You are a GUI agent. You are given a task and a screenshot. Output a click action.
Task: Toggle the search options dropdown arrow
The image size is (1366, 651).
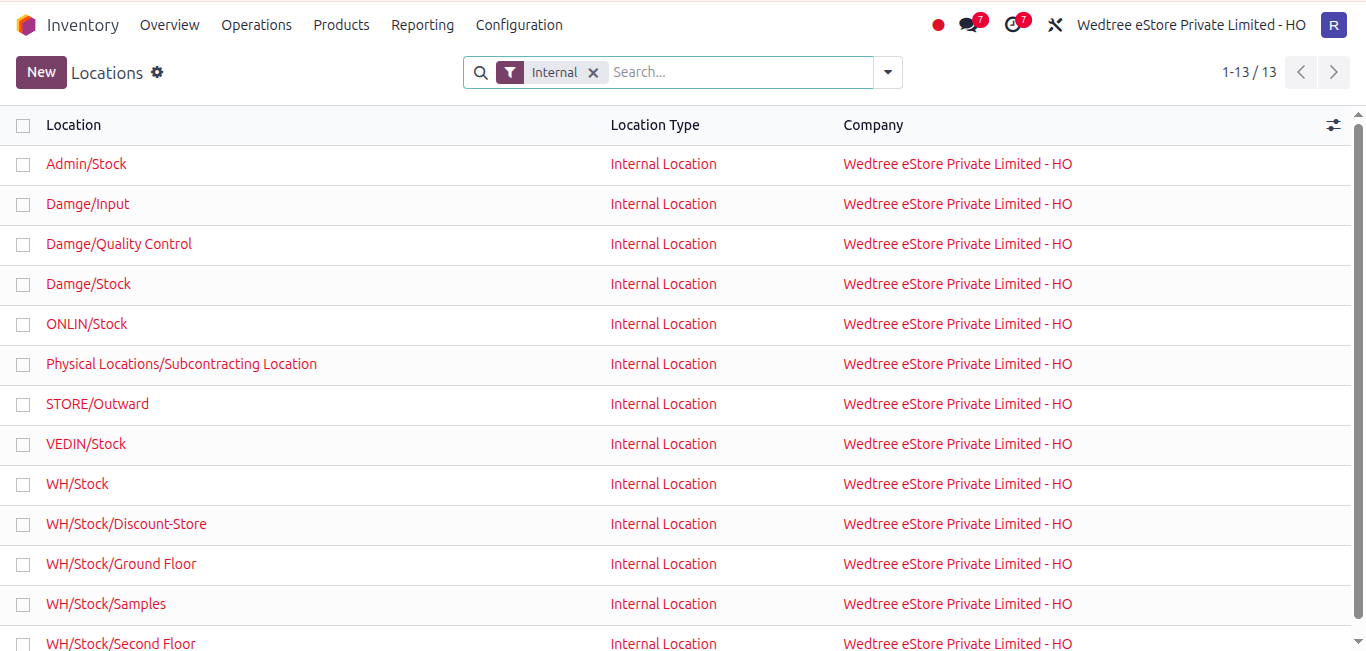[x=888, y=72]
